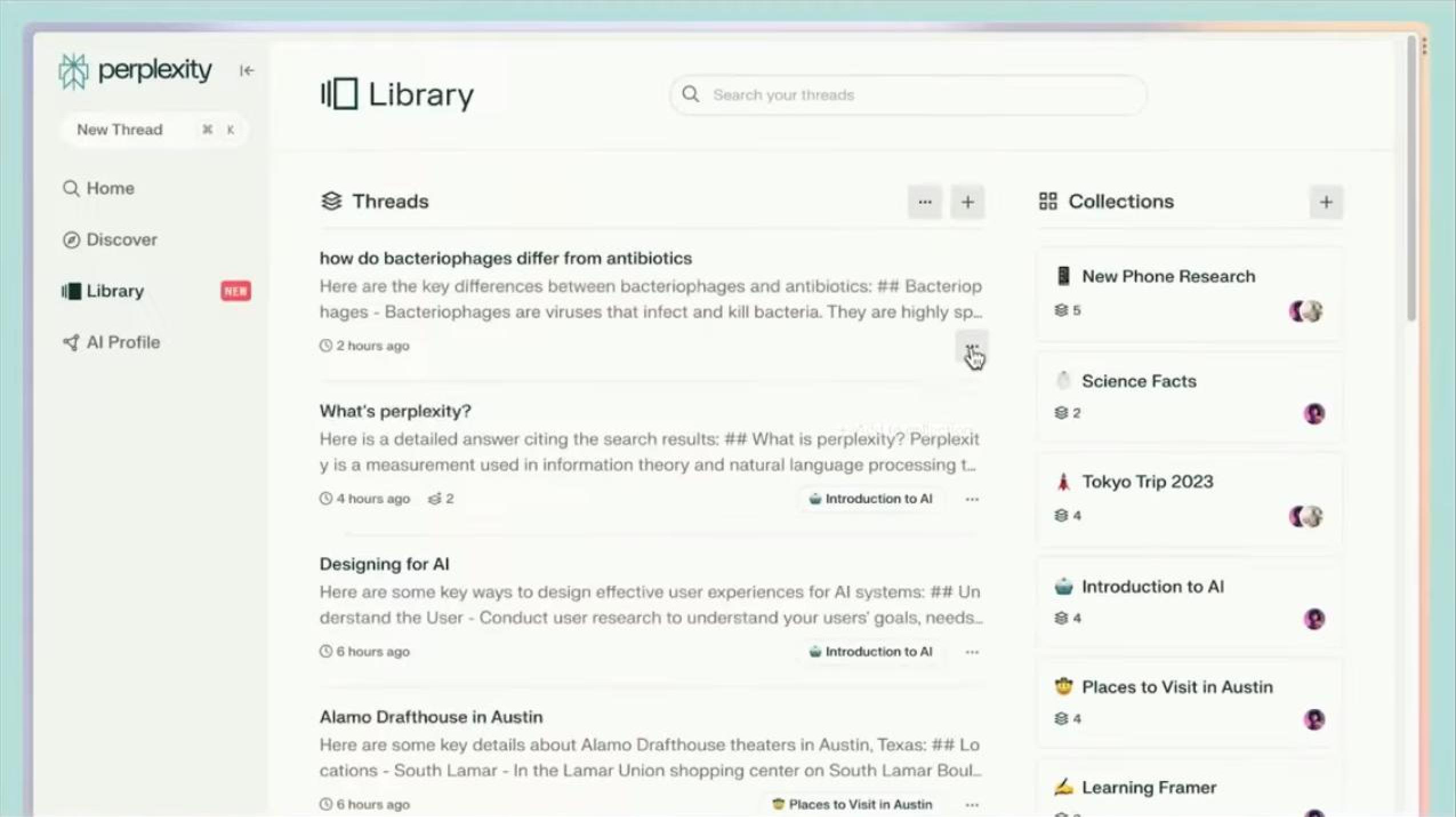The height and width of the screenshot is (817, 1456).
Task: Click the Search your threads field
Action: (x=908, y=95)
